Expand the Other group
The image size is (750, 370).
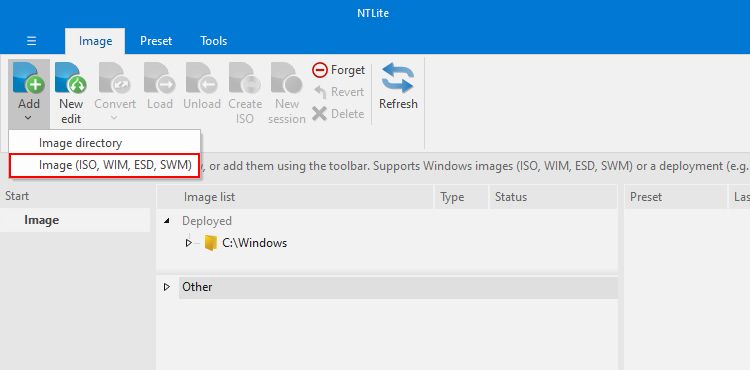(x=166, y=287)
